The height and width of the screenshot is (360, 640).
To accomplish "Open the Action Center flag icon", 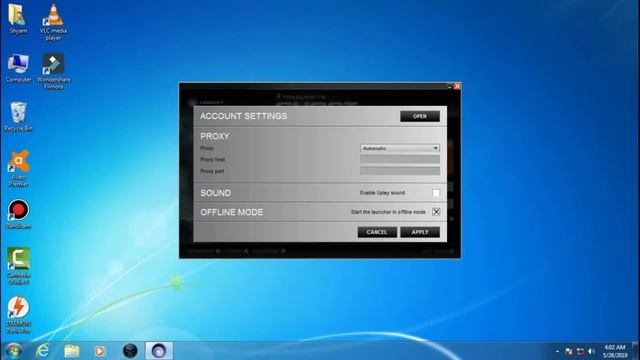I will [x=569, y=351].
